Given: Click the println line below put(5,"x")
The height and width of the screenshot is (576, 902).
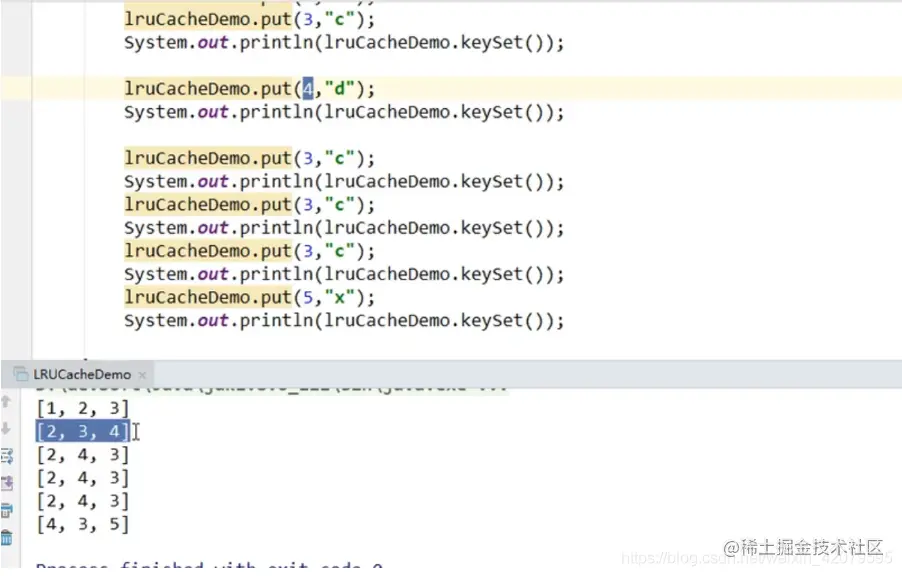Looking at the screenshot, I should pyautogui.click(x=344, y=321).
